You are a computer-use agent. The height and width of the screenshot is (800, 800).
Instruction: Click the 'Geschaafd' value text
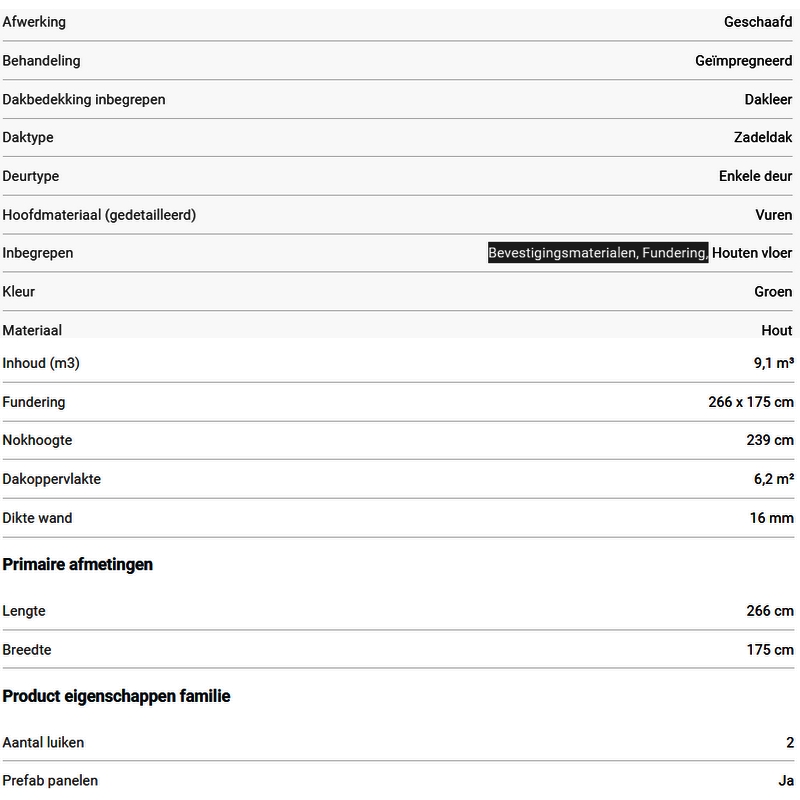coord(758,22)
